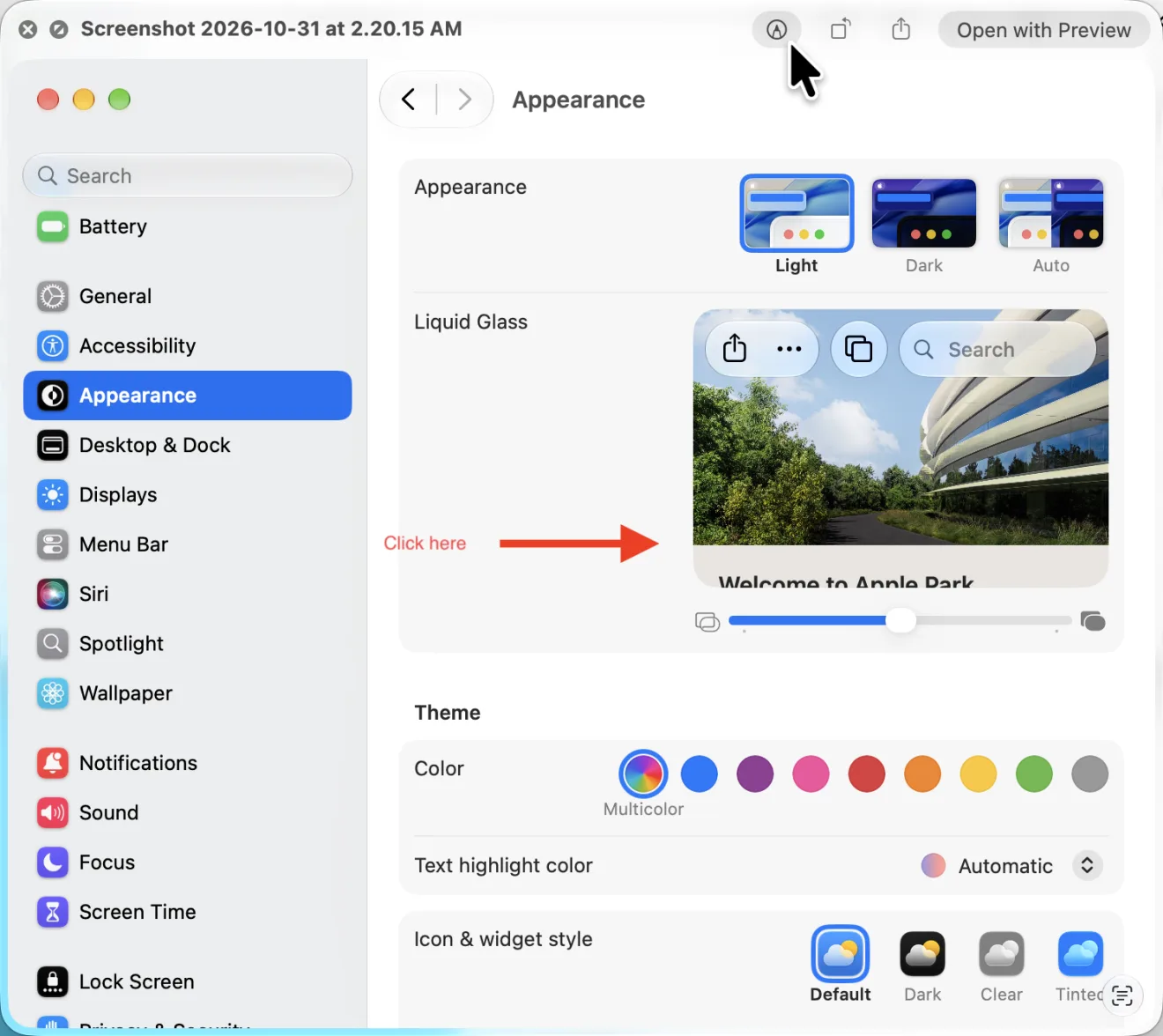Go back with the left chevron button
The width and height of the screenshot is (1163, 1036).
click(x=408, y=100)
